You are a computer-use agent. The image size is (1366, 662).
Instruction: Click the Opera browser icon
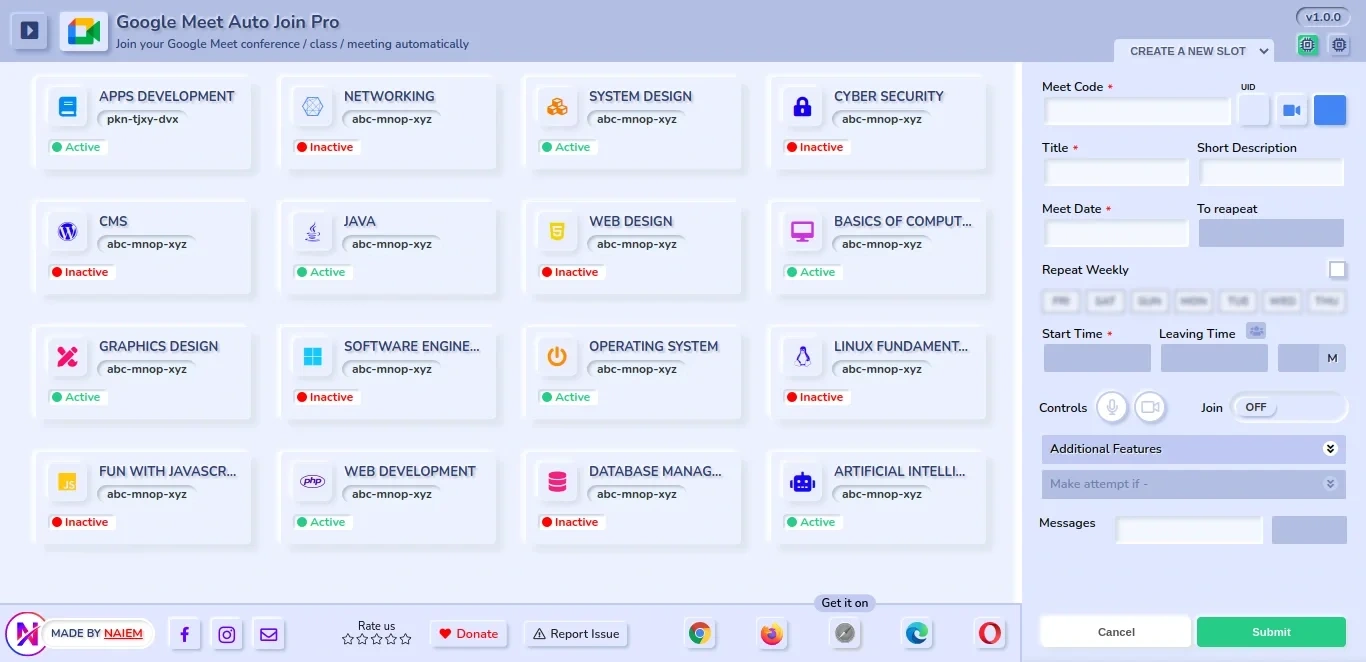coord(989,633)
